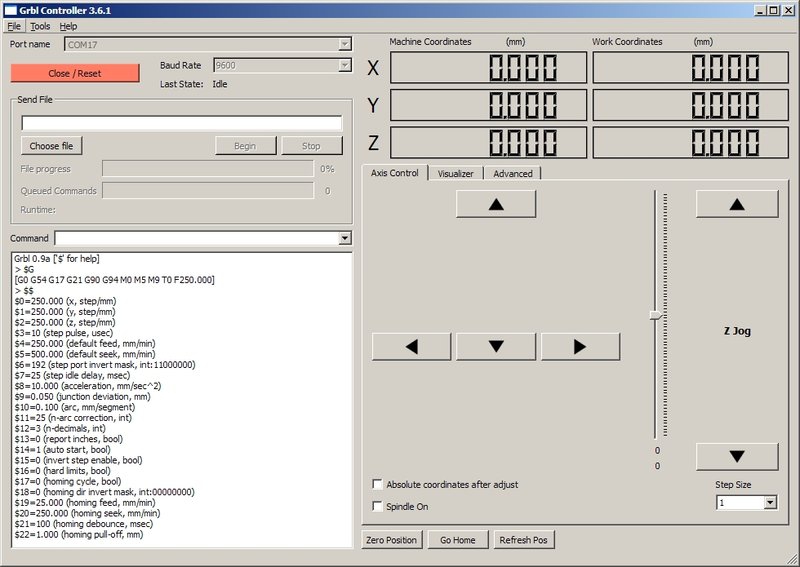Click the '$3=10 (step pulse, usec)' line

[64, 333]
